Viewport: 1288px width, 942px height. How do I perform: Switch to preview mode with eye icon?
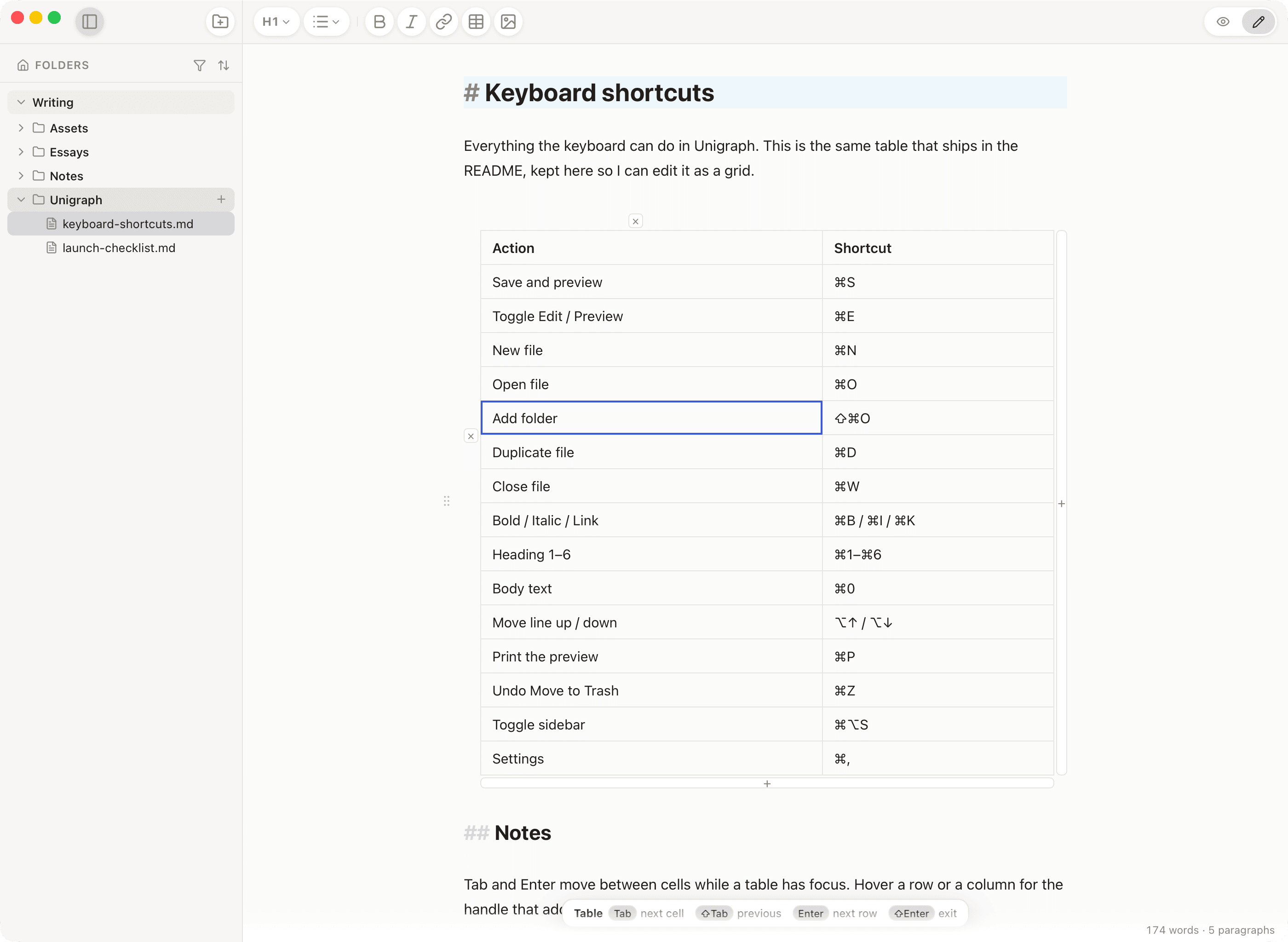(1223, 22)
